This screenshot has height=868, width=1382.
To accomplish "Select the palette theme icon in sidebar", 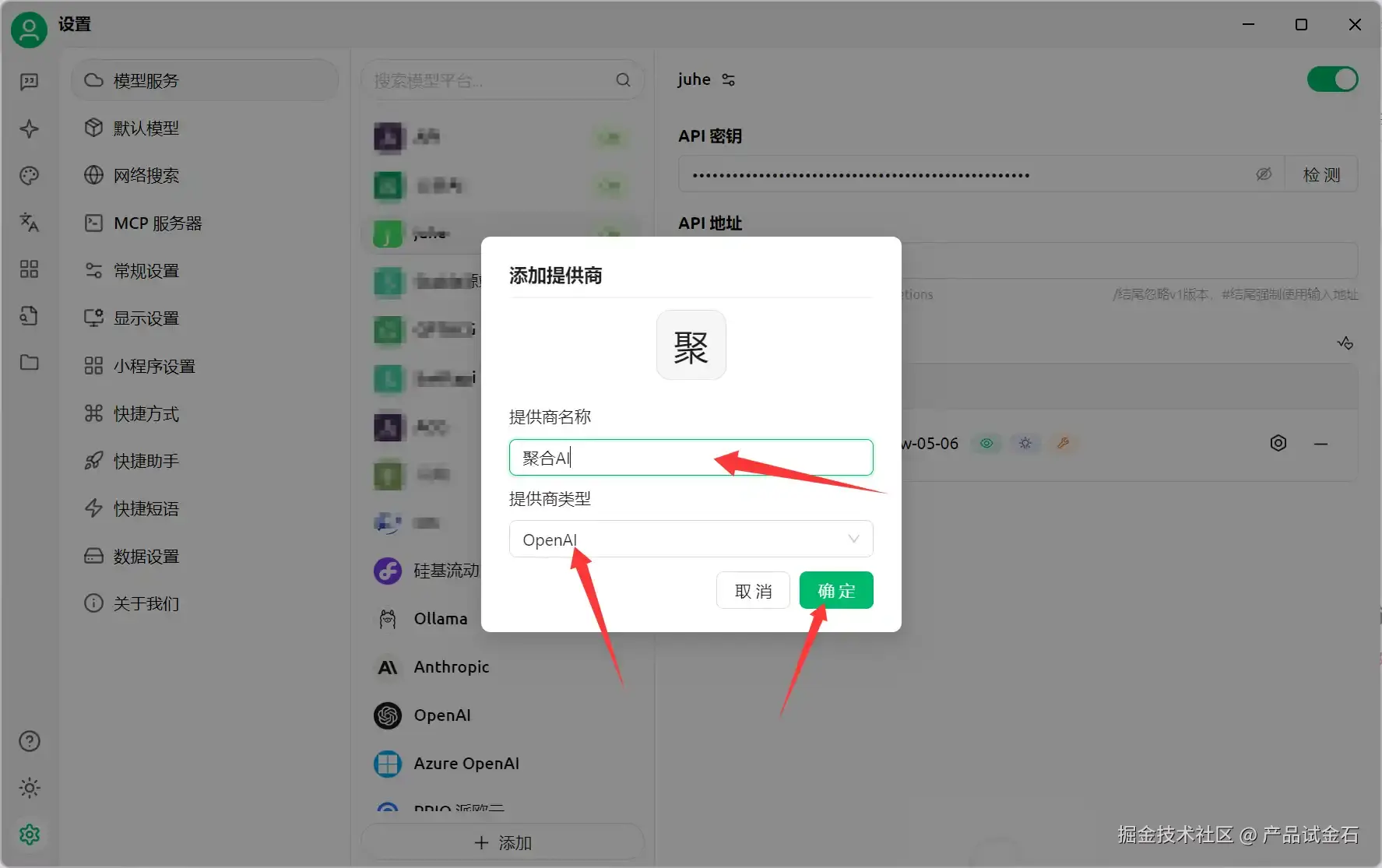I will point(29,176).
